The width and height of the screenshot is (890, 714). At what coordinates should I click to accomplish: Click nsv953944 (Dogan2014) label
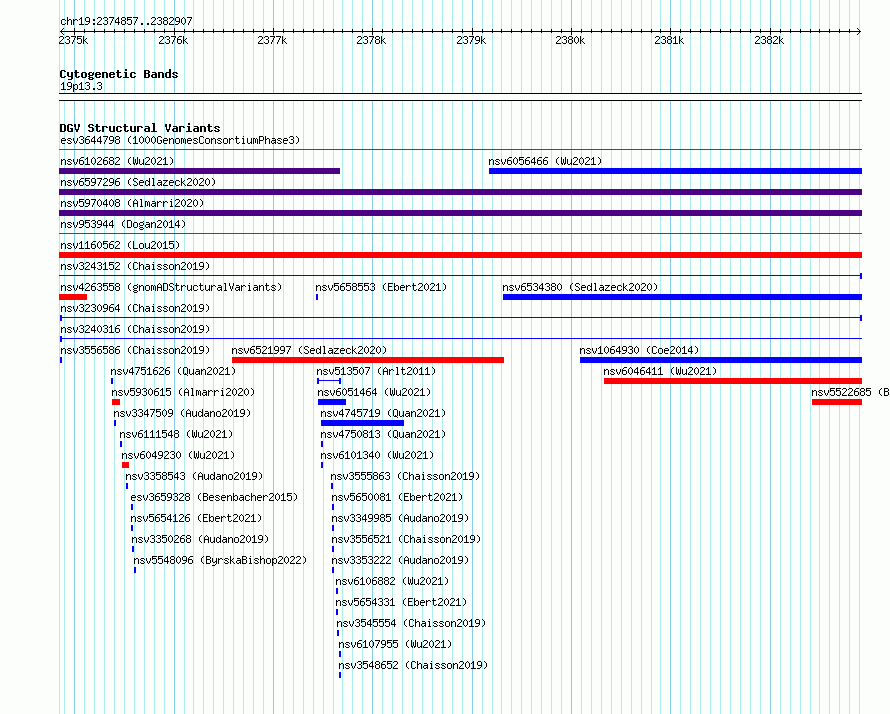click(x=123, y=224)
